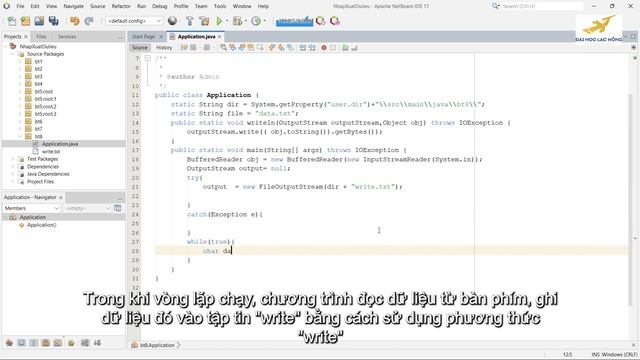Open the dropdown arrow next to Run
This screenshot has width=640, height=360.
pos(227,21)
